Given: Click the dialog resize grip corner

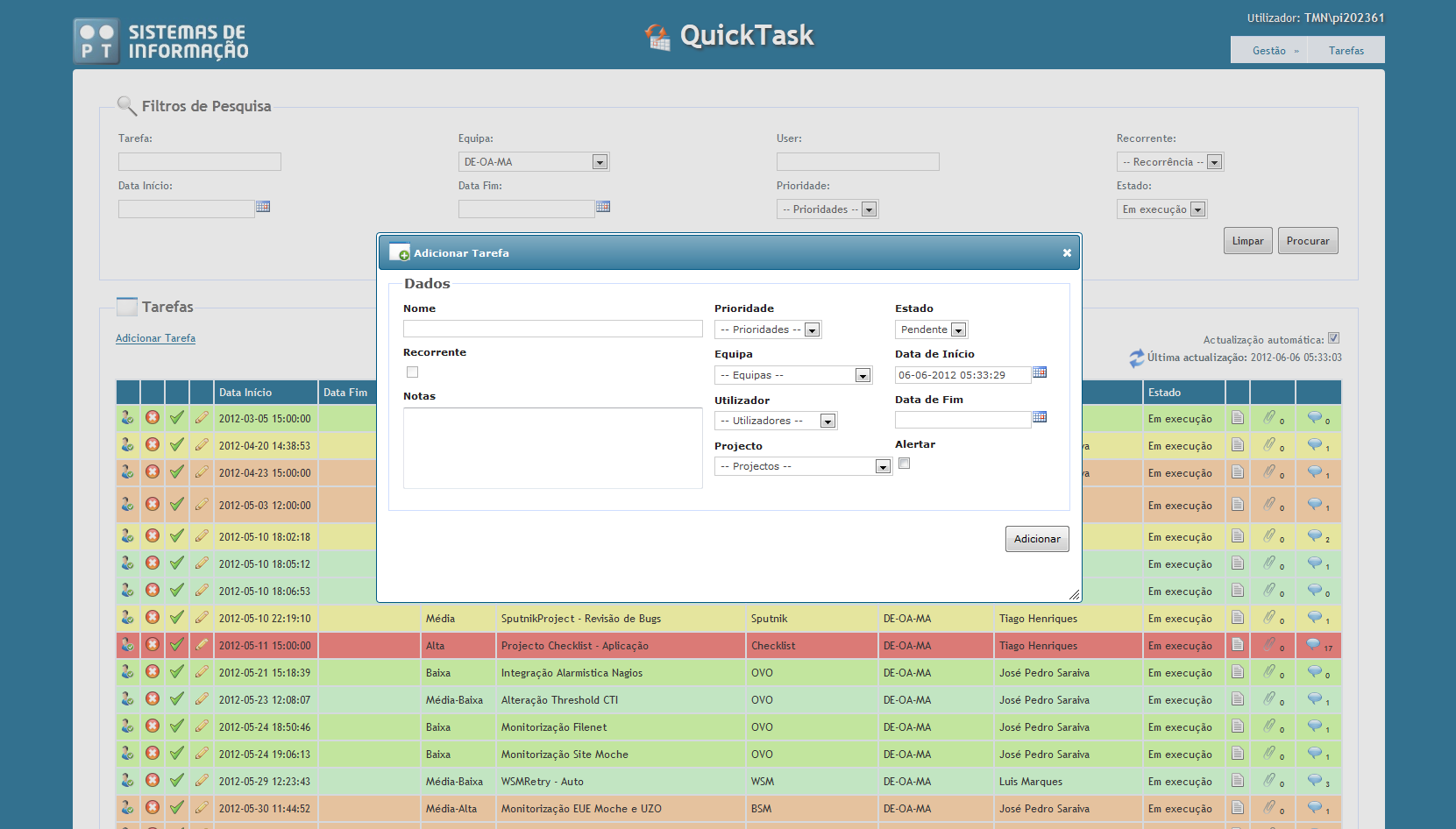Looking at the screenshot, I should click(x=1074, y=594).
